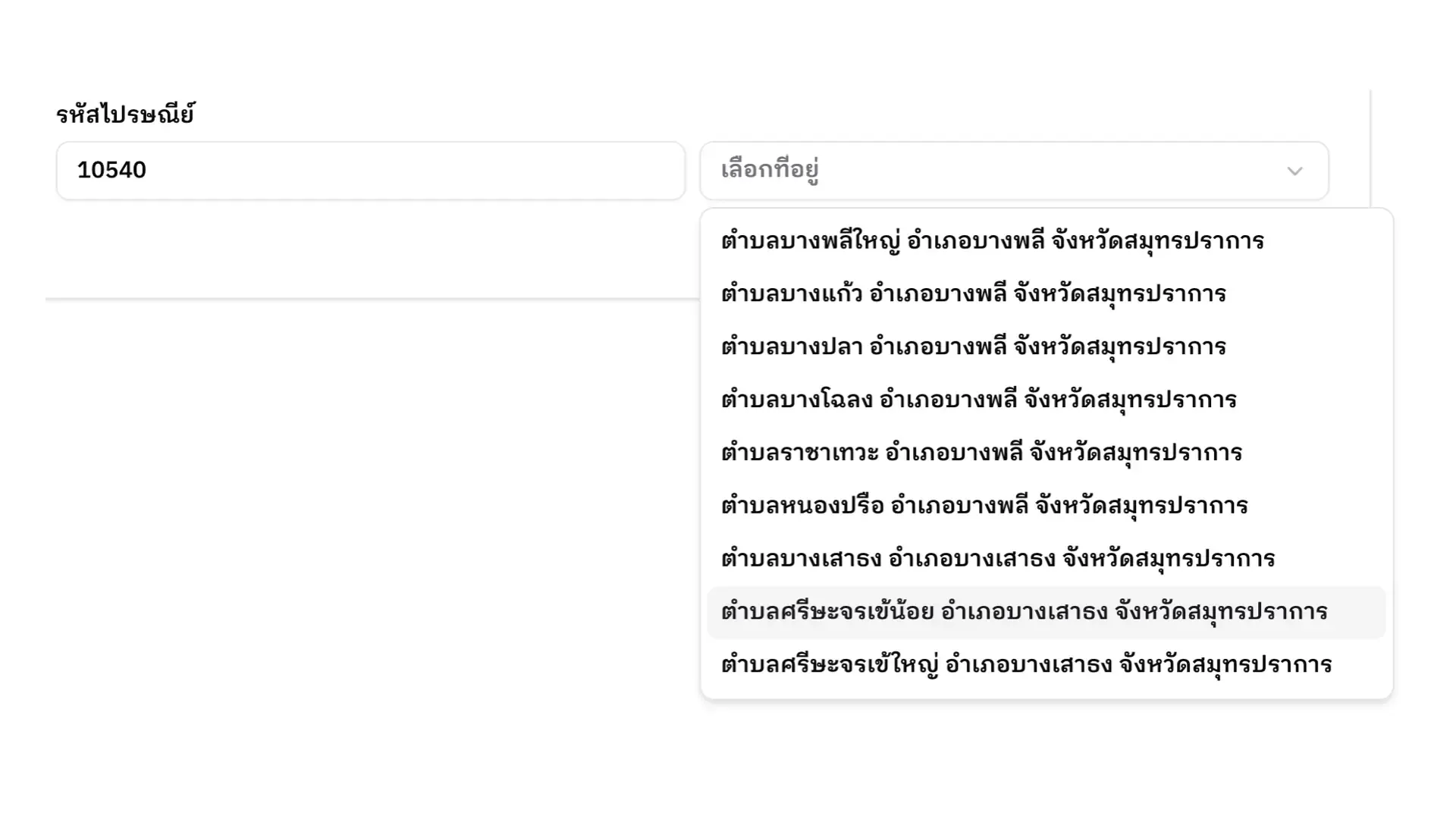The height and width of the screenshot is (819, 1456).
Task: Click inside the postal code field showing 10540
Action: tap(372, 171)
